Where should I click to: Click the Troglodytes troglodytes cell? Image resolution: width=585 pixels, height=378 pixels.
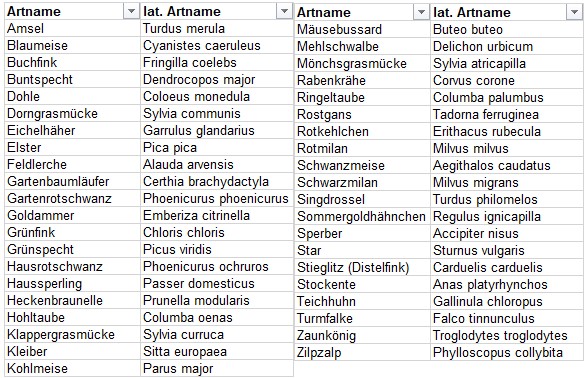[x=507, y=335]
